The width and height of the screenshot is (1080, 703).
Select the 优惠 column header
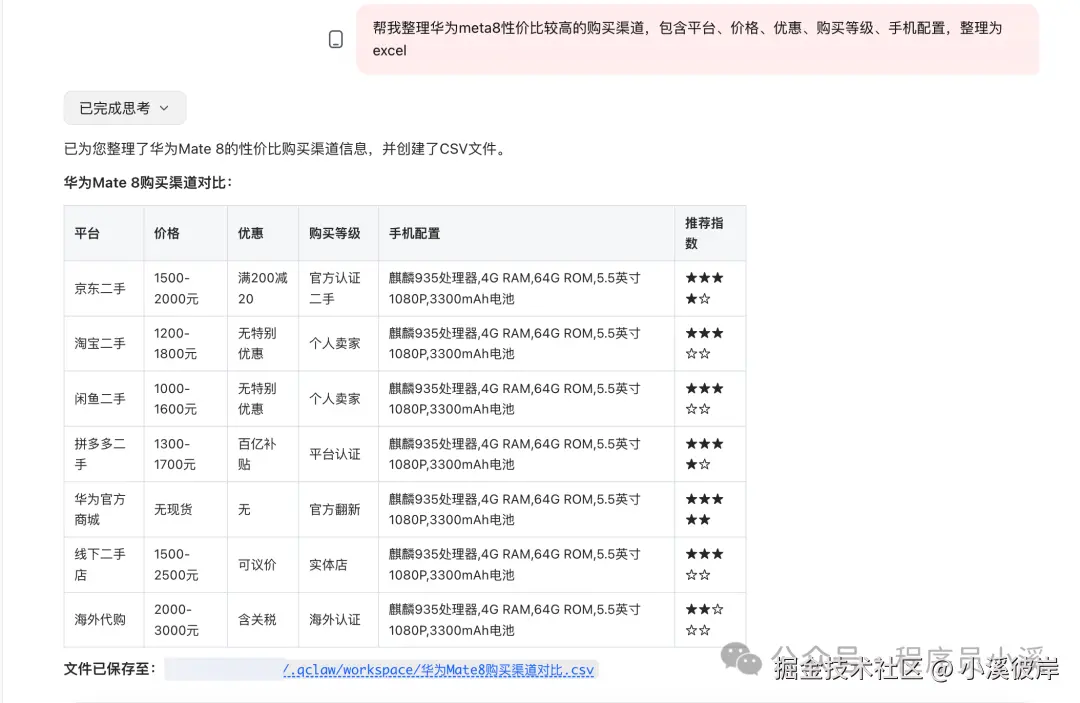coord(263,233)
